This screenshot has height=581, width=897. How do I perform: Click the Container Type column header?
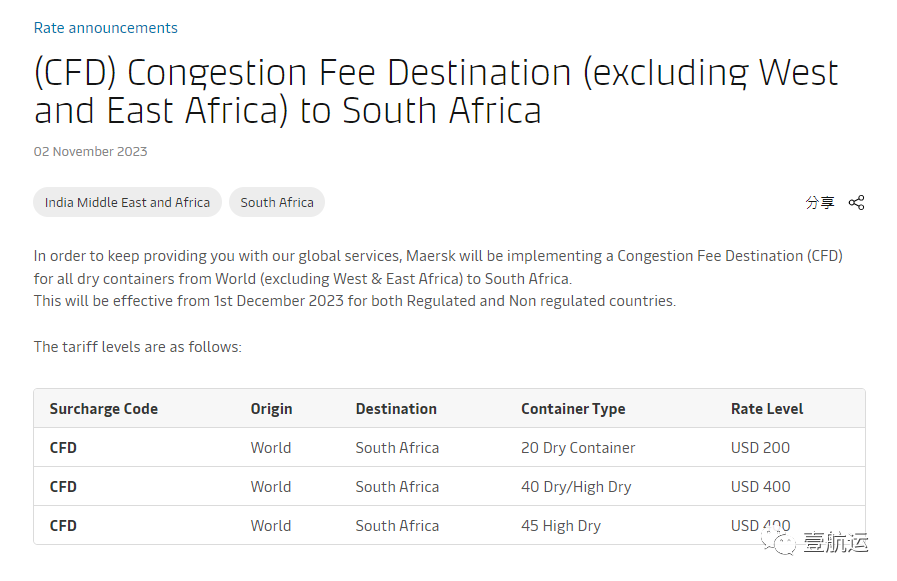pyautogui.click(x=573, y=409)
